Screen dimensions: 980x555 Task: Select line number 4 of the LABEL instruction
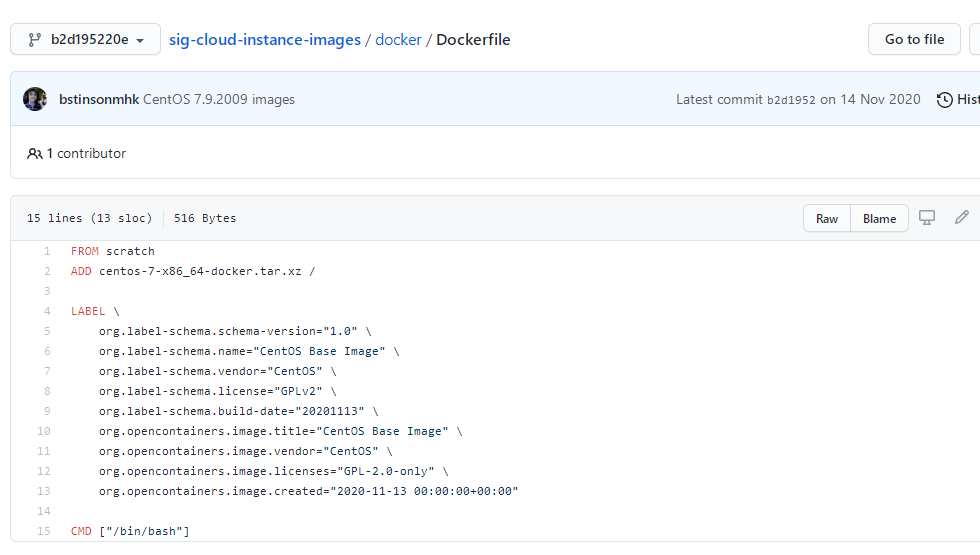(x=46, y=311)
